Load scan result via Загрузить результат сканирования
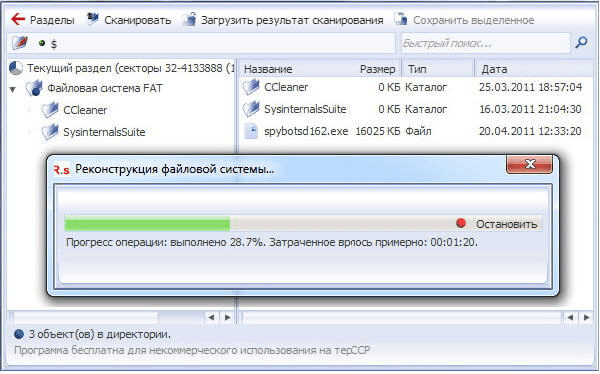This screenshot has width=600, height=374. tap(292, 20)
